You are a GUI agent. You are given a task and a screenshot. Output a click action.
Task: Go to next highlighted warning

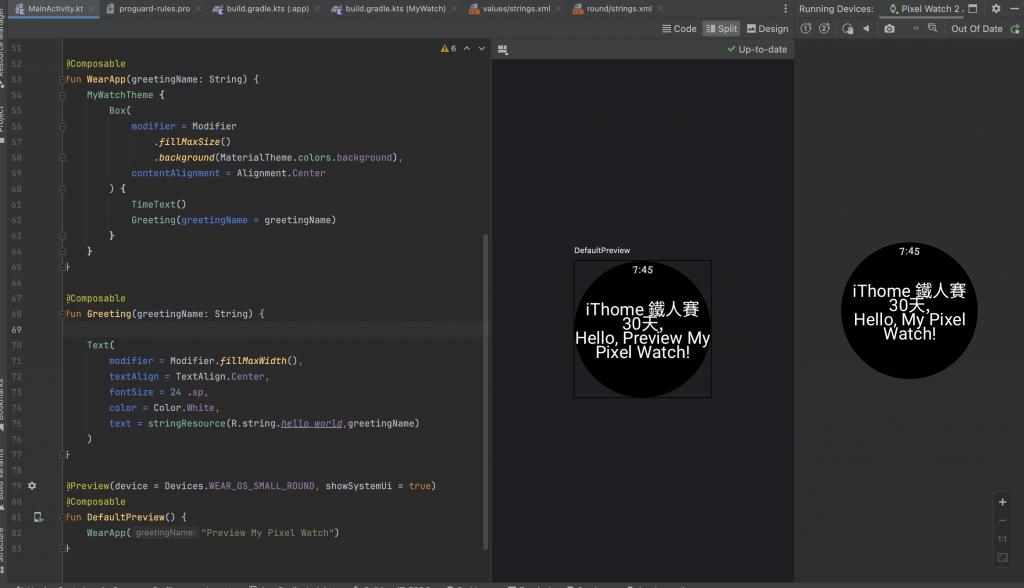(x=482, y=48)
